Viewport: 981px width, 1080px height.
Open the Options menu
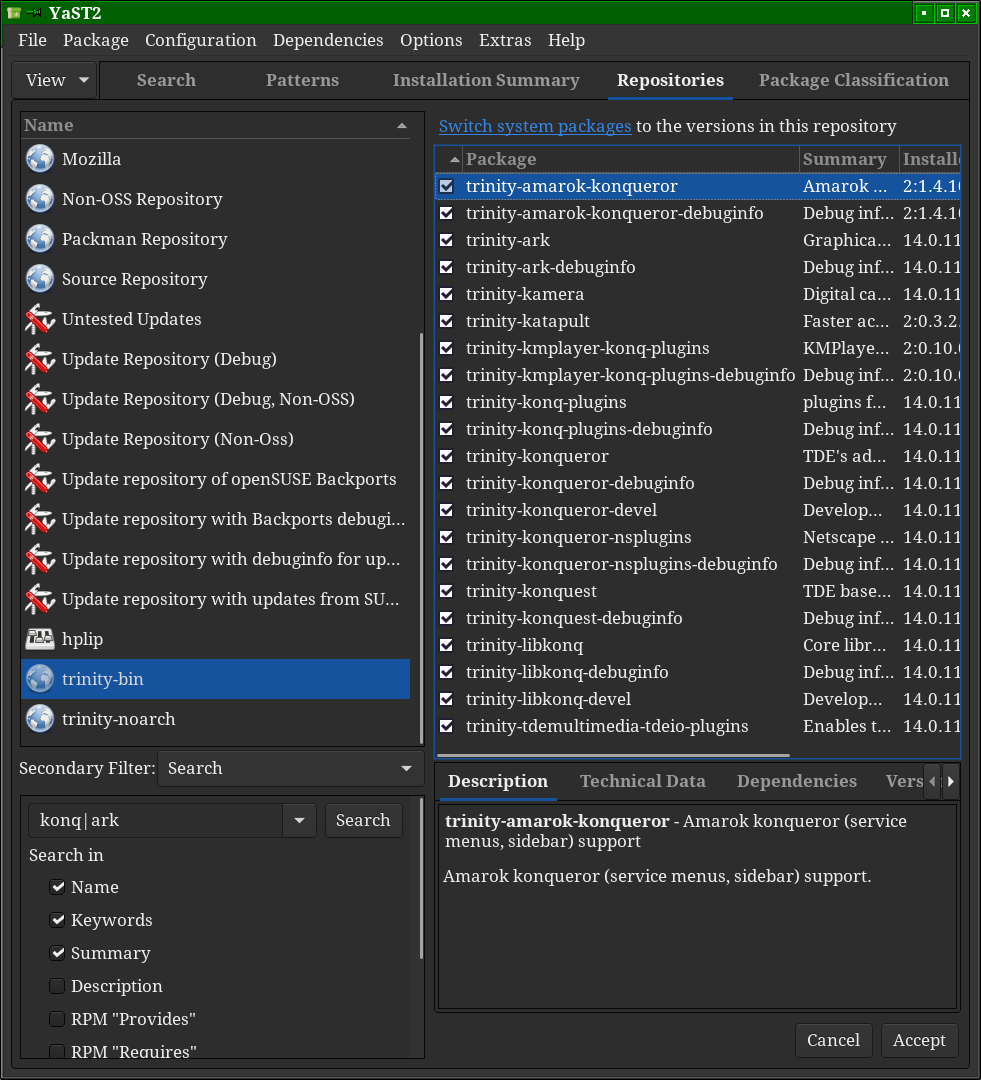[x=431, y=40]
